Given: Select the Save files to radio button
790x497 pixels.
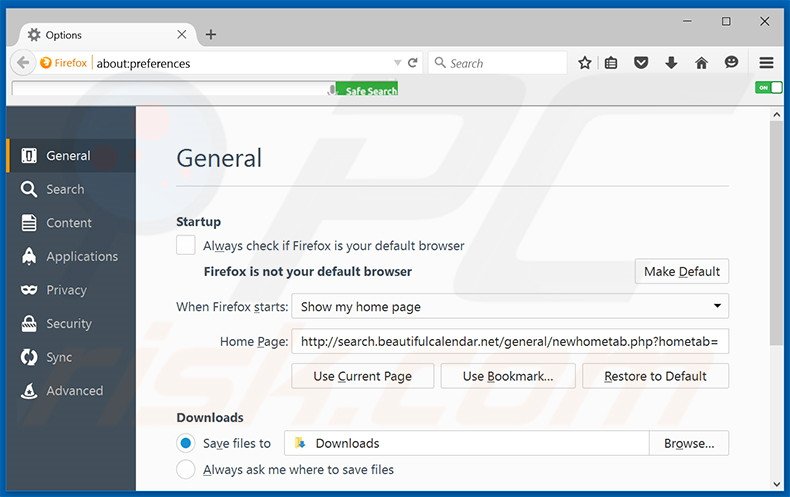Looking at the screenshot, I should (185, 443).
